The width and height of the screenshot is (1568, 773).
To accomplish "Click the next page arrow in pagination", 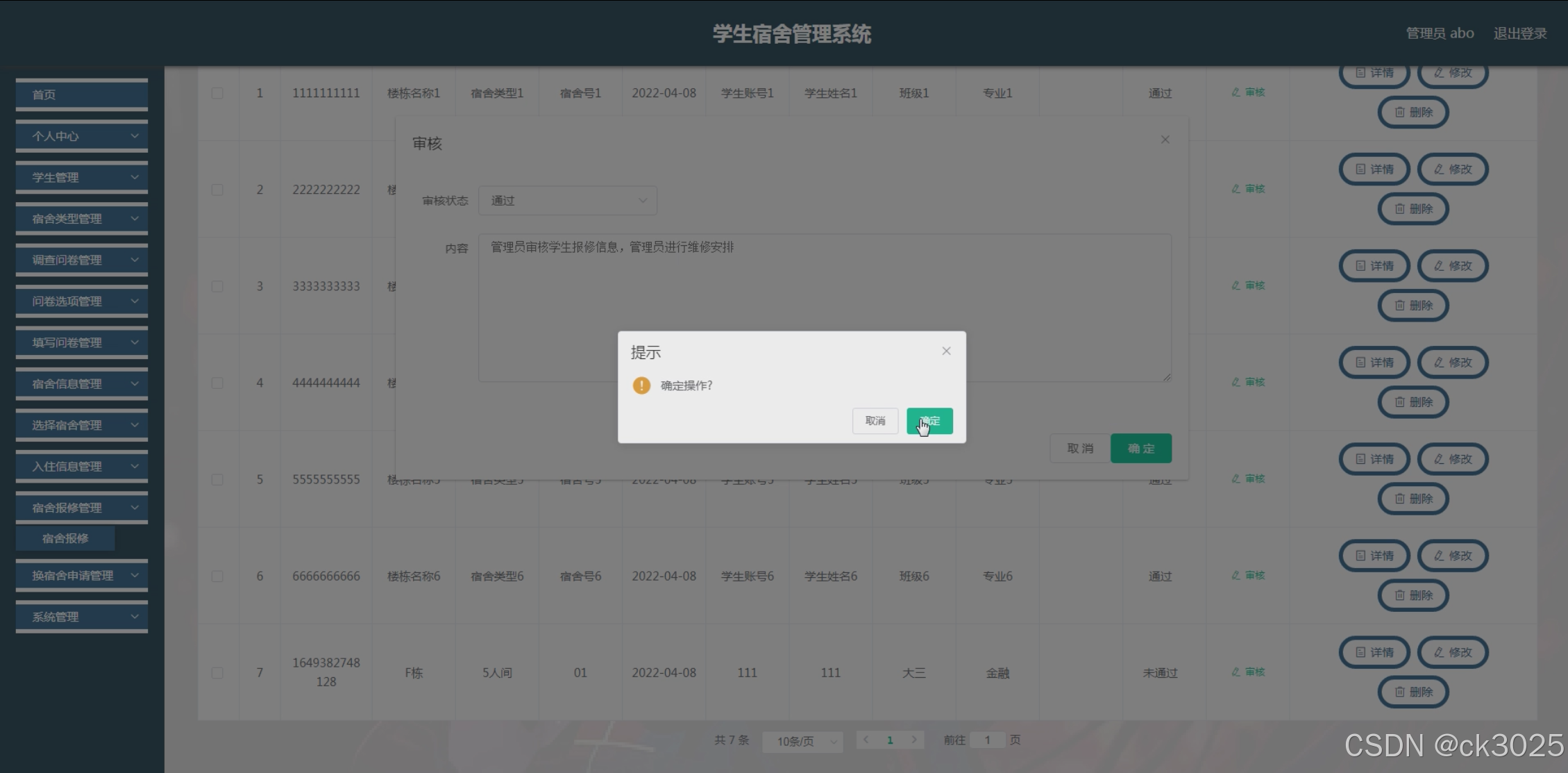I will click(914, 740).
